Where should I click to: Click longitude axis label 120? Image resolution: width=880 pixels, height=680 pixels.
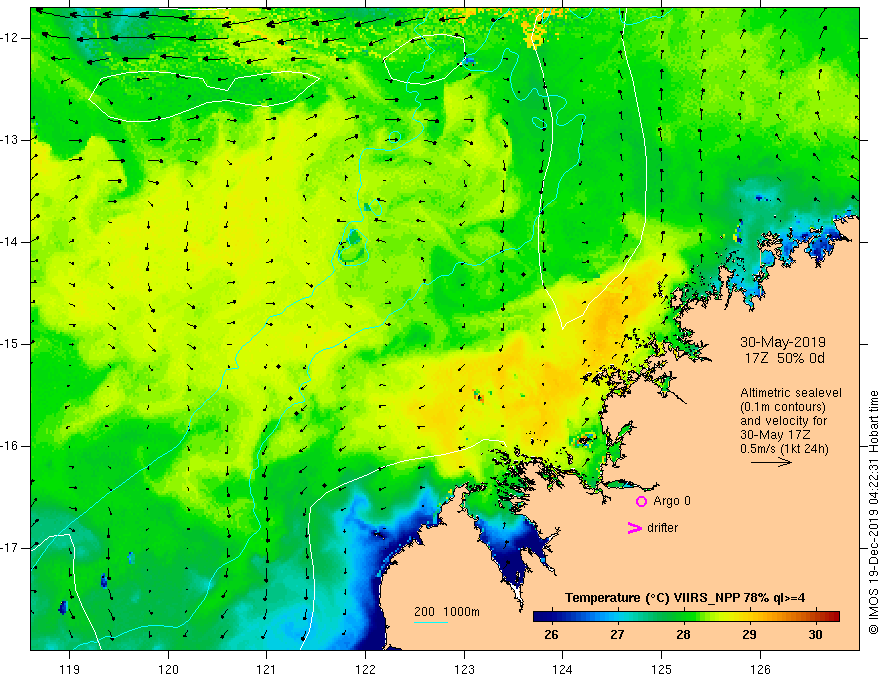[168, 669]
